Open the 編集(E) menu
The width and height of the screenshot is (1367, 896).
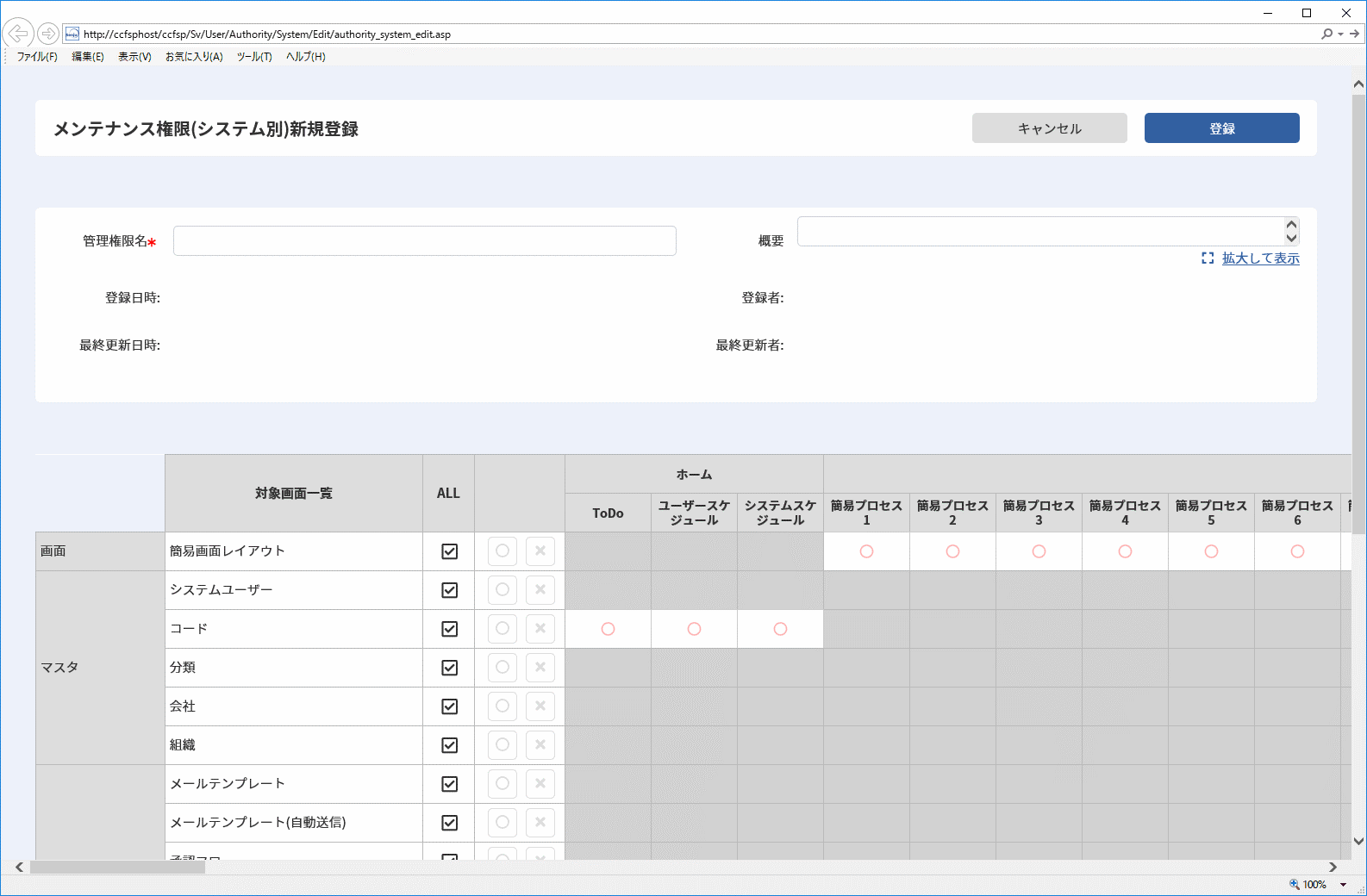tap(88, 57)
